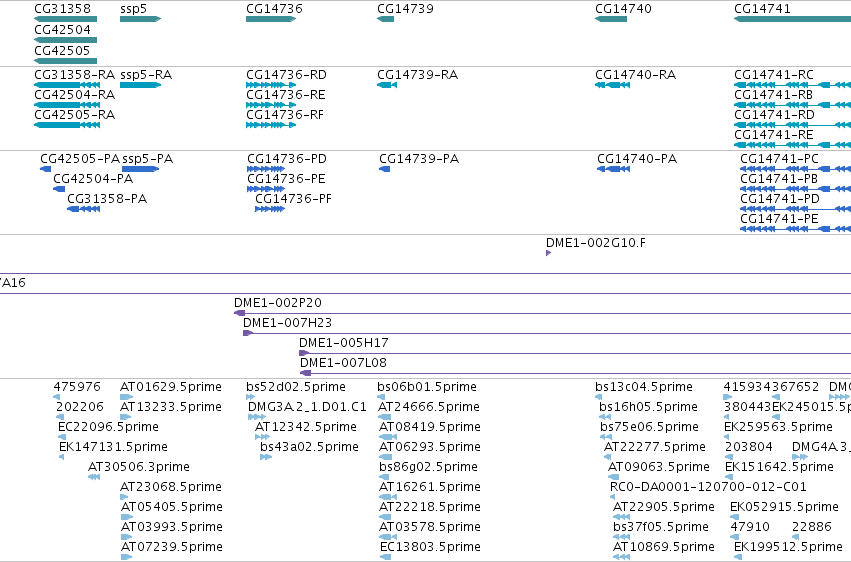Screen dimensions: 851x562
Task: Click the ssp5 gene label
Action: point(134,9)
